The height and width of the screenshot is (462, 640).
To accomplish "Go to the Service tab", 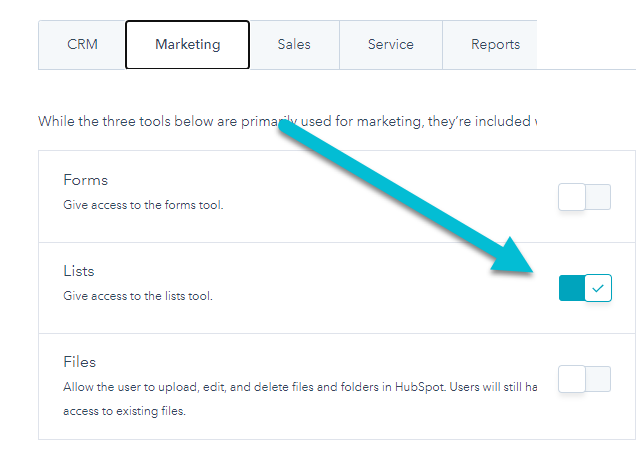I will click(x=391, y=45).
